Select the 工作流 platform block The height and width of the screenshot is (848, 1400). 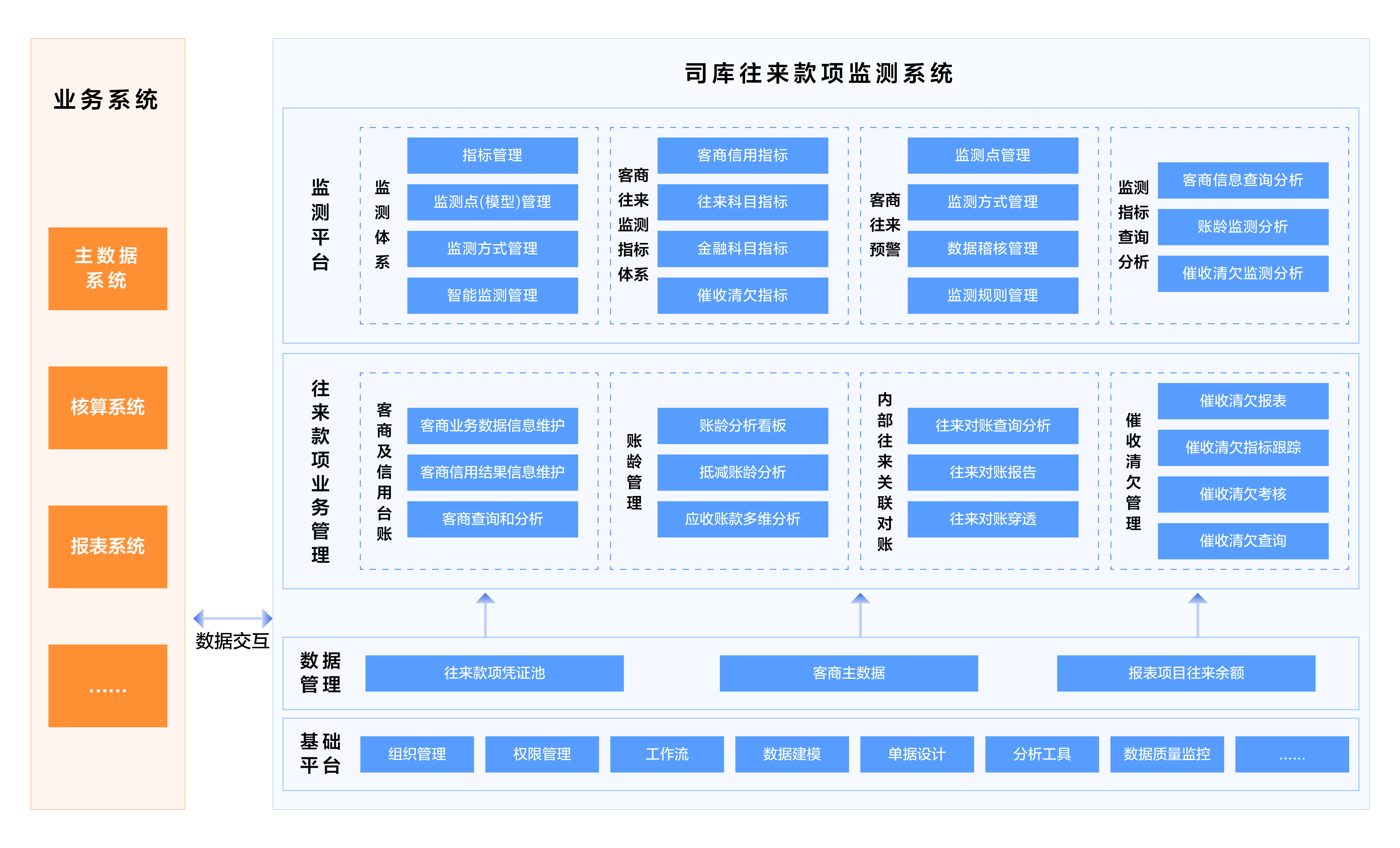point(667,754)
